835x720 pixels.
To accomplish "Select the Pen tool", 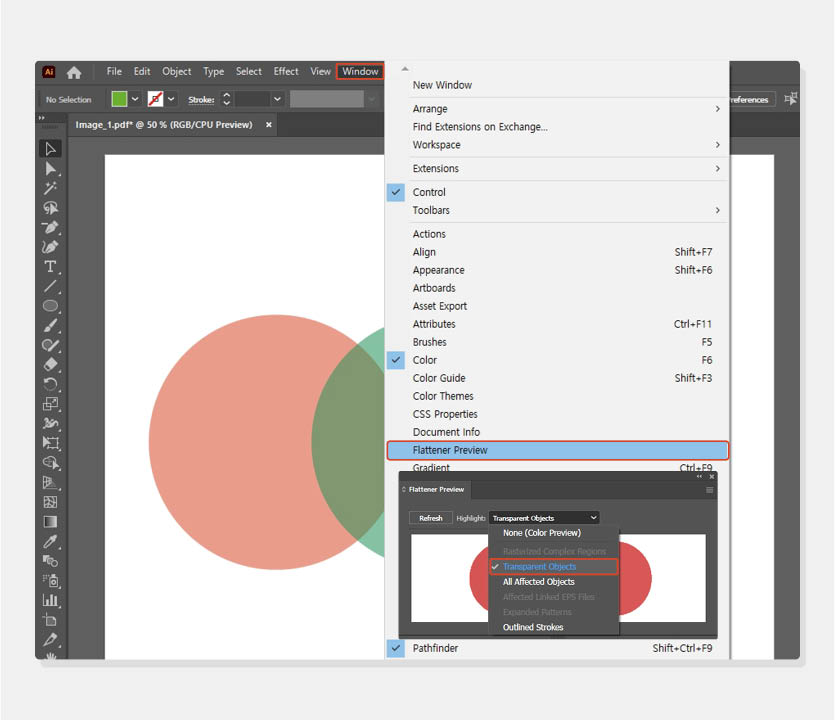I will click(51, 227).
